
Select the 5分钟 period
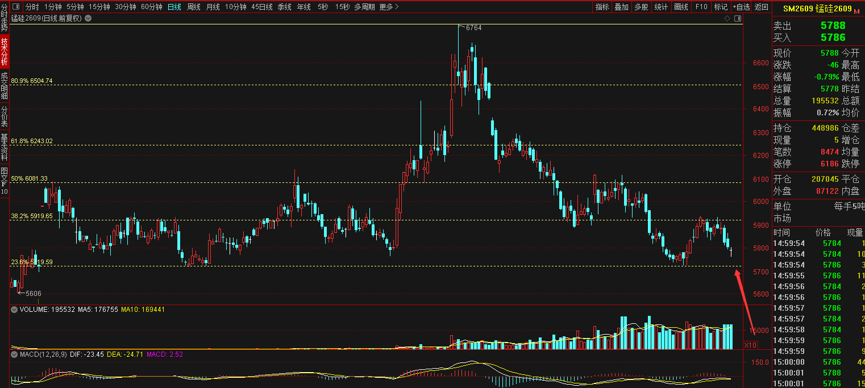(x=75, y=7)
